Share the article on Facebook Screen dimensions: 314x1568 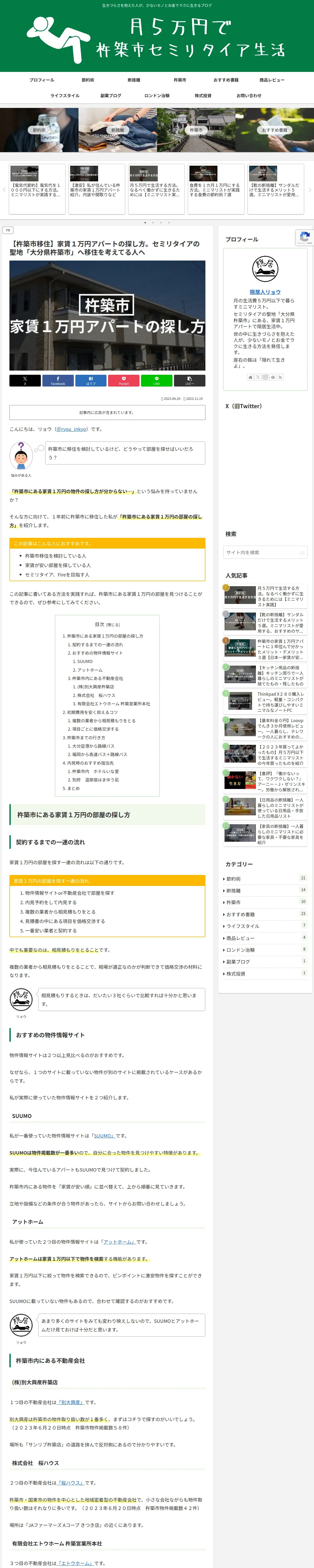pyautogui.click(x=58, y=381)
